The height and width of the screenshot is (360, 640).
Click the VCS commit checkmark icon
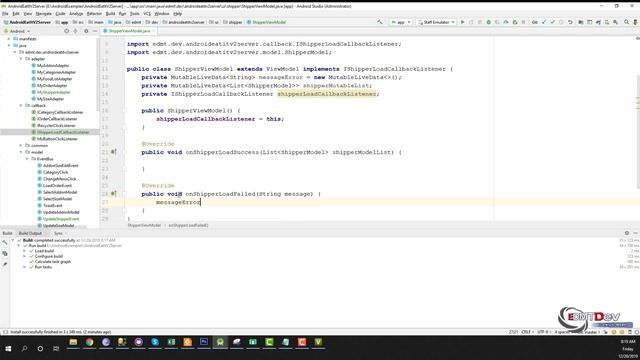(553, 22)
